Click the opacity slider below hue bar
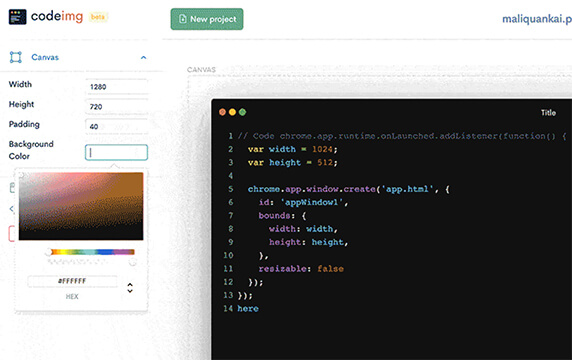The height and width of the screenshot is (360, 572). [91, 262]
